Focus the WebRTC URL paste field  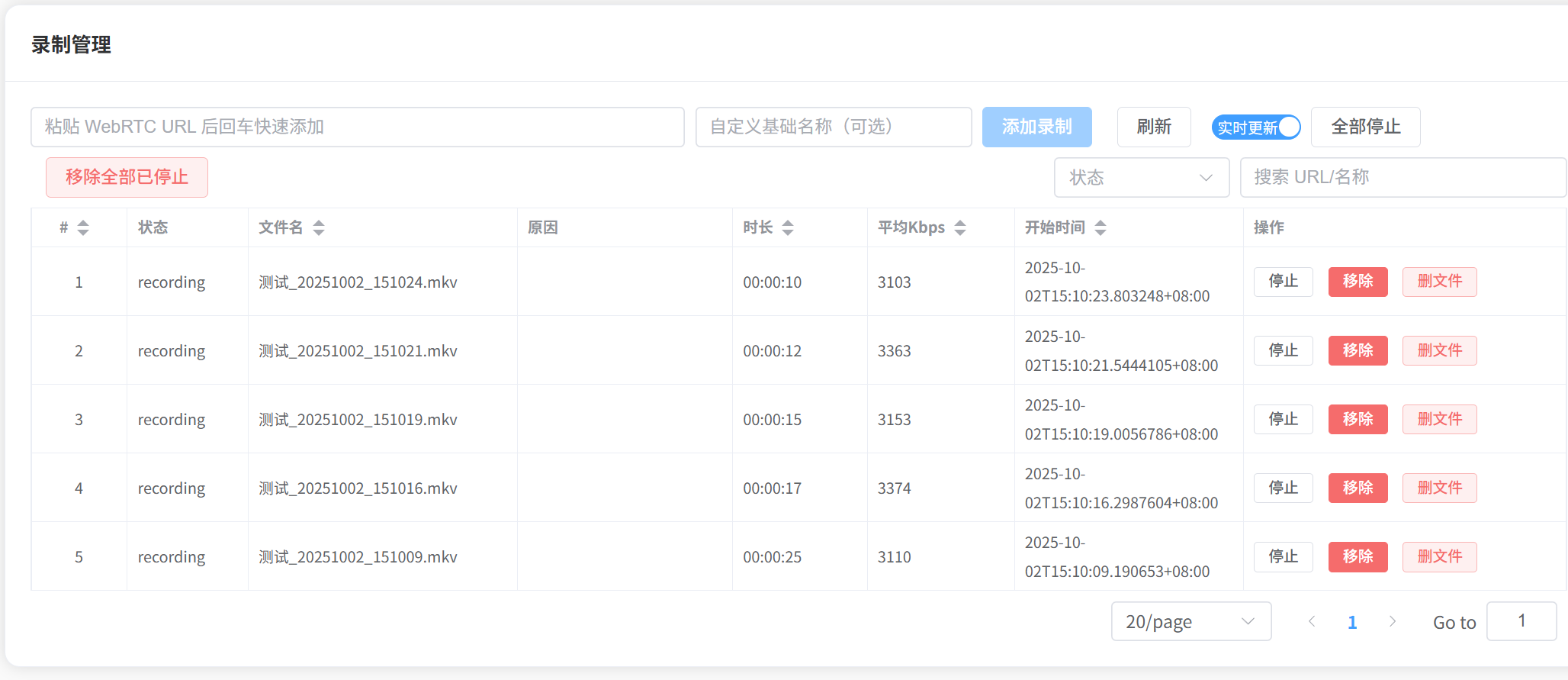[x=357, y=127]
